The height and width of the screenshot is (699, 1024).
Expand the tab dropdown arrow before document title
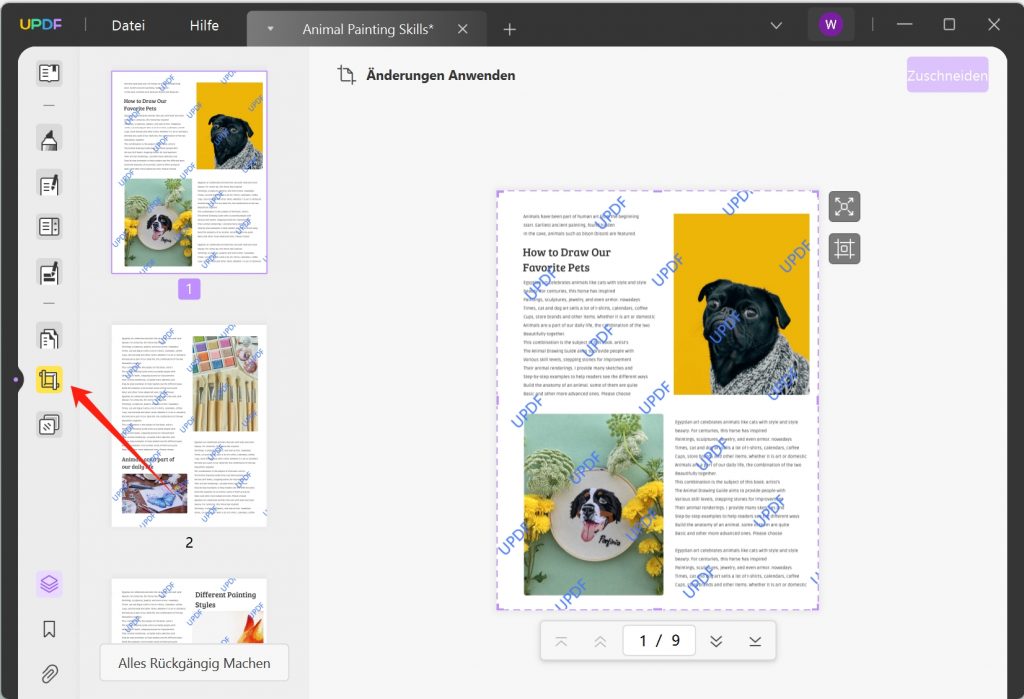point(270,29)
